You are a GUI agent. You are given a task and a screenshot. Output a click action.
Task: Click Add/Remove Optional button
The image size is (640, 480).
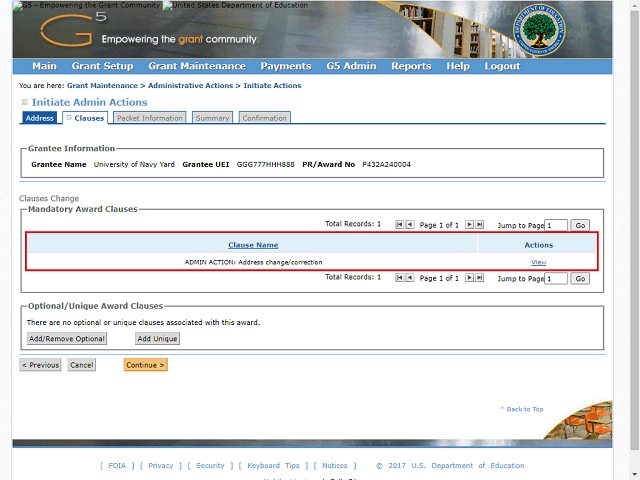pos(67,338)
